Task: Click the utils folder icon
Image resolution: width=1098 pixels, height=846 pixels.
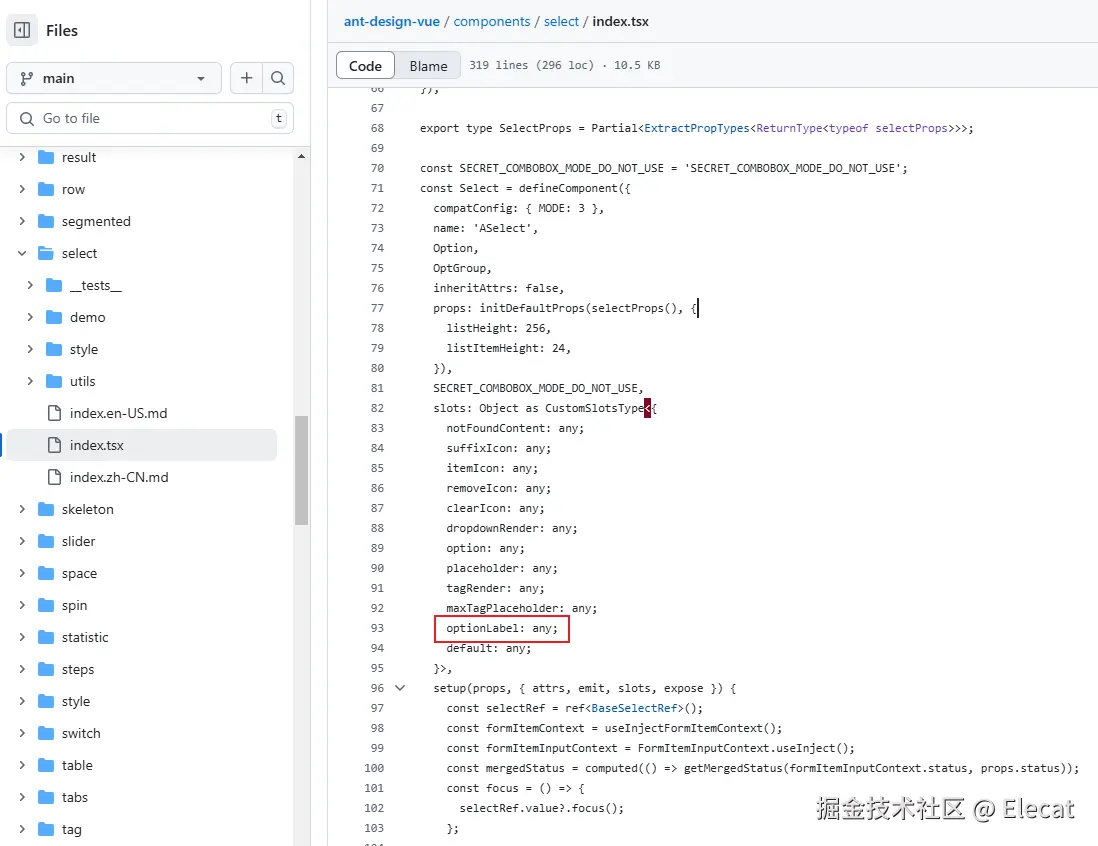Action: click(54, 381)
